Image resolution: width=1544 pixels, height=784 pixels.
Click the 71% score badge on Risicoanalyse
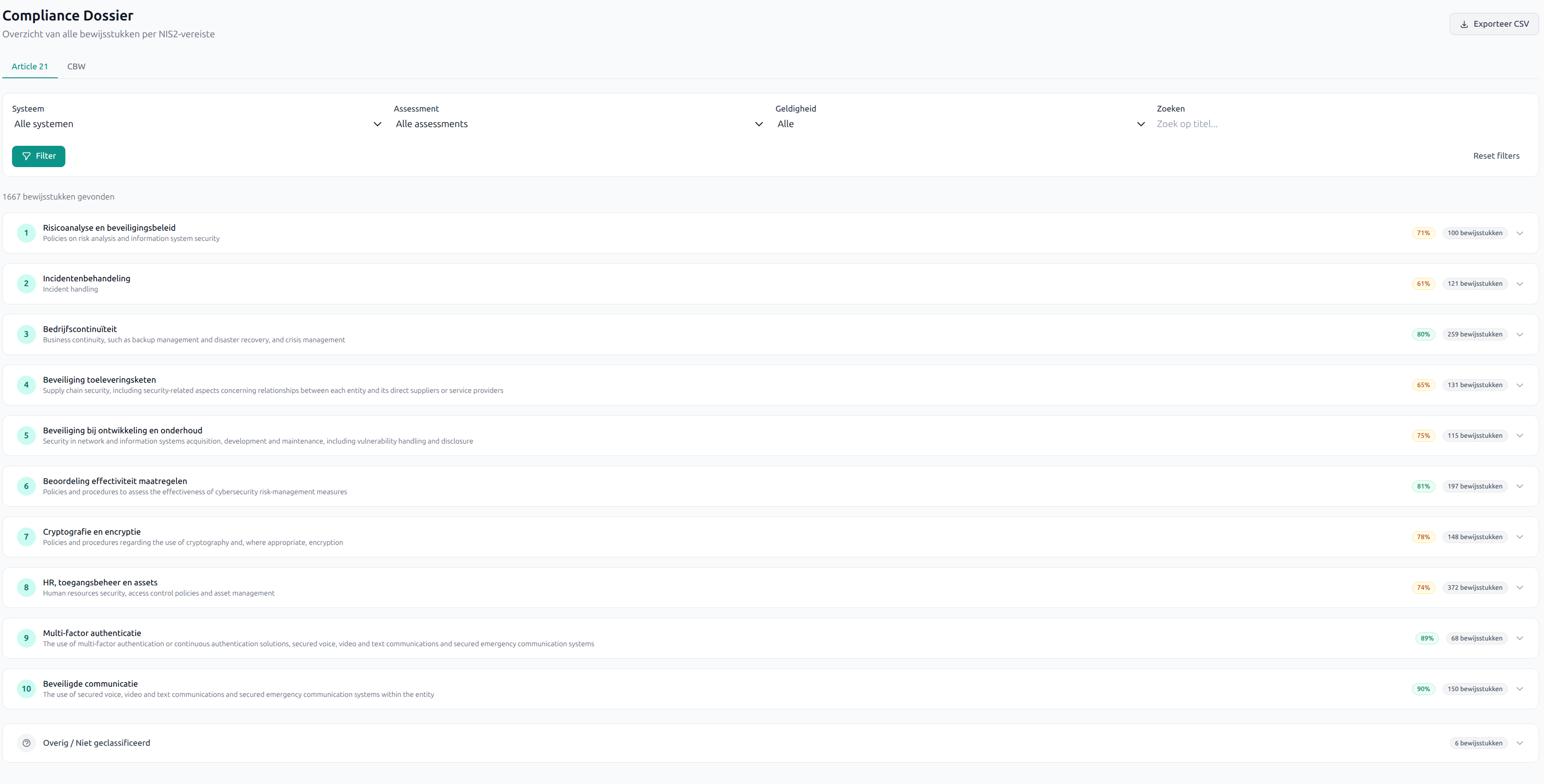1423,233
